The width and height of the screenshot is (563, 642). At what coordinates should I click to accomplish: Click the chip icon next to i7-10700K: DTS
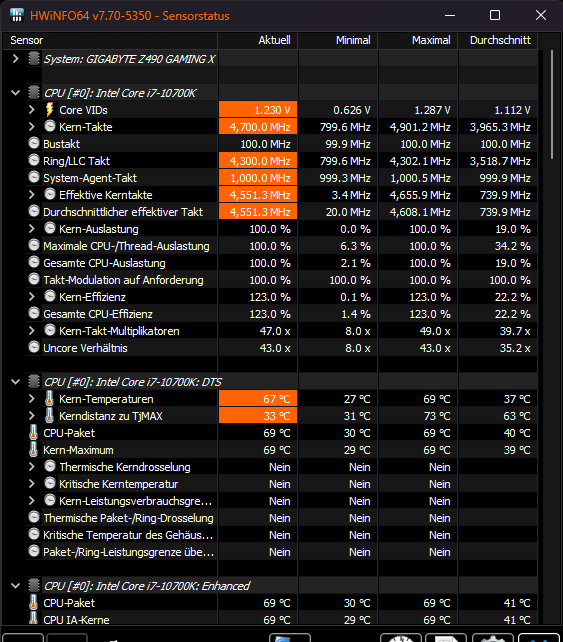tap(34, 382)
